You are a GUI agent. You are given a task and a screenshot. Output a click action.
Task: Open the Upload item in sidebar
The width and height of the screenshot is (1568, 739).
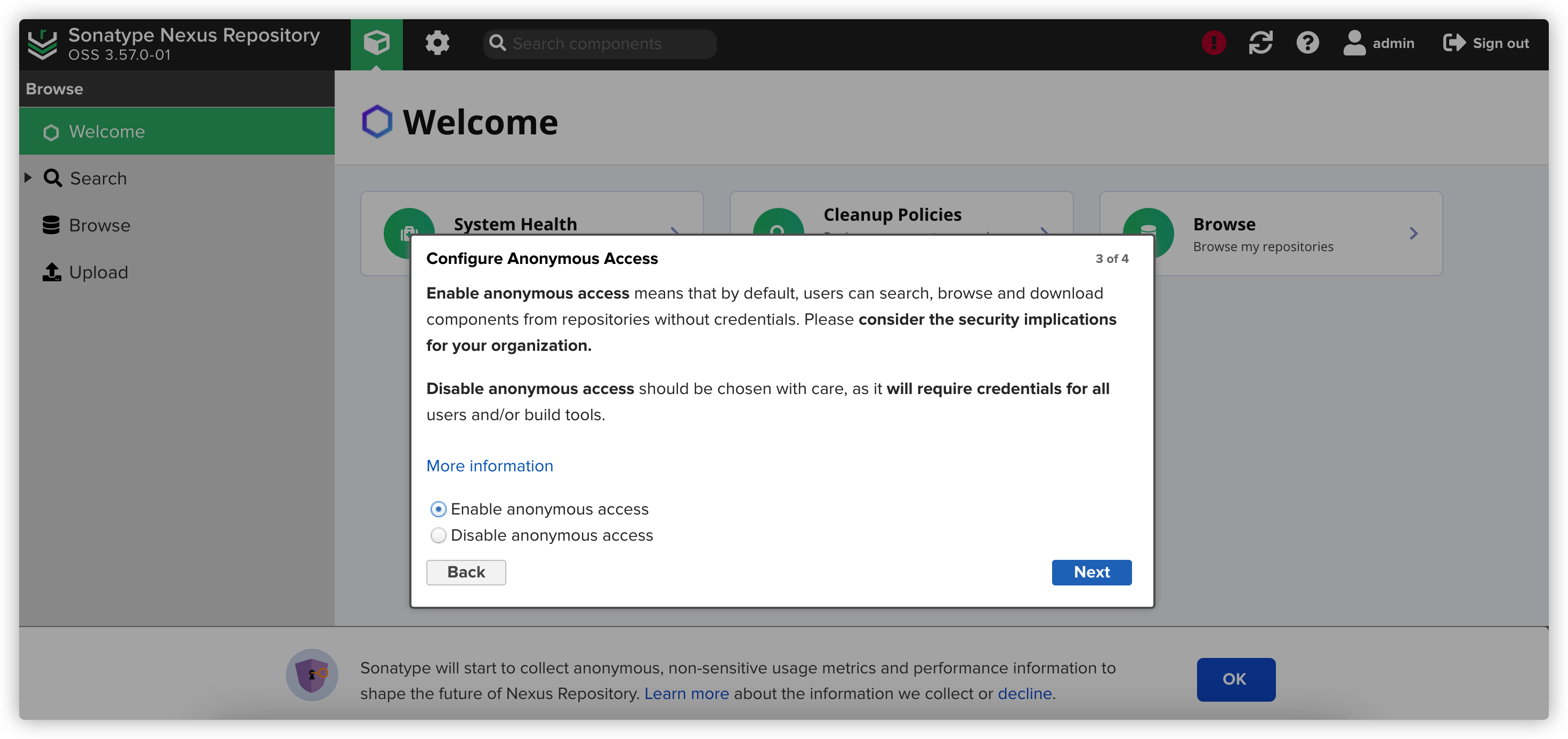[98, 272]
